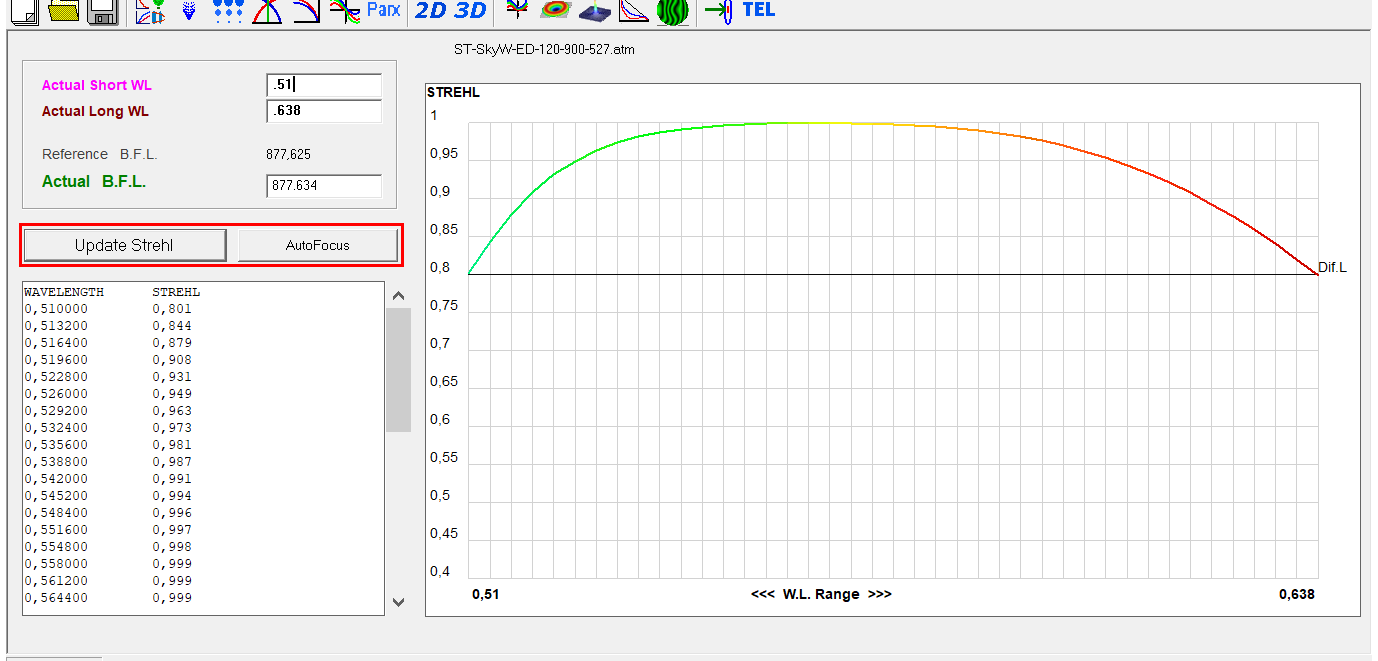Click the list scrollbar up arrow

398,295
